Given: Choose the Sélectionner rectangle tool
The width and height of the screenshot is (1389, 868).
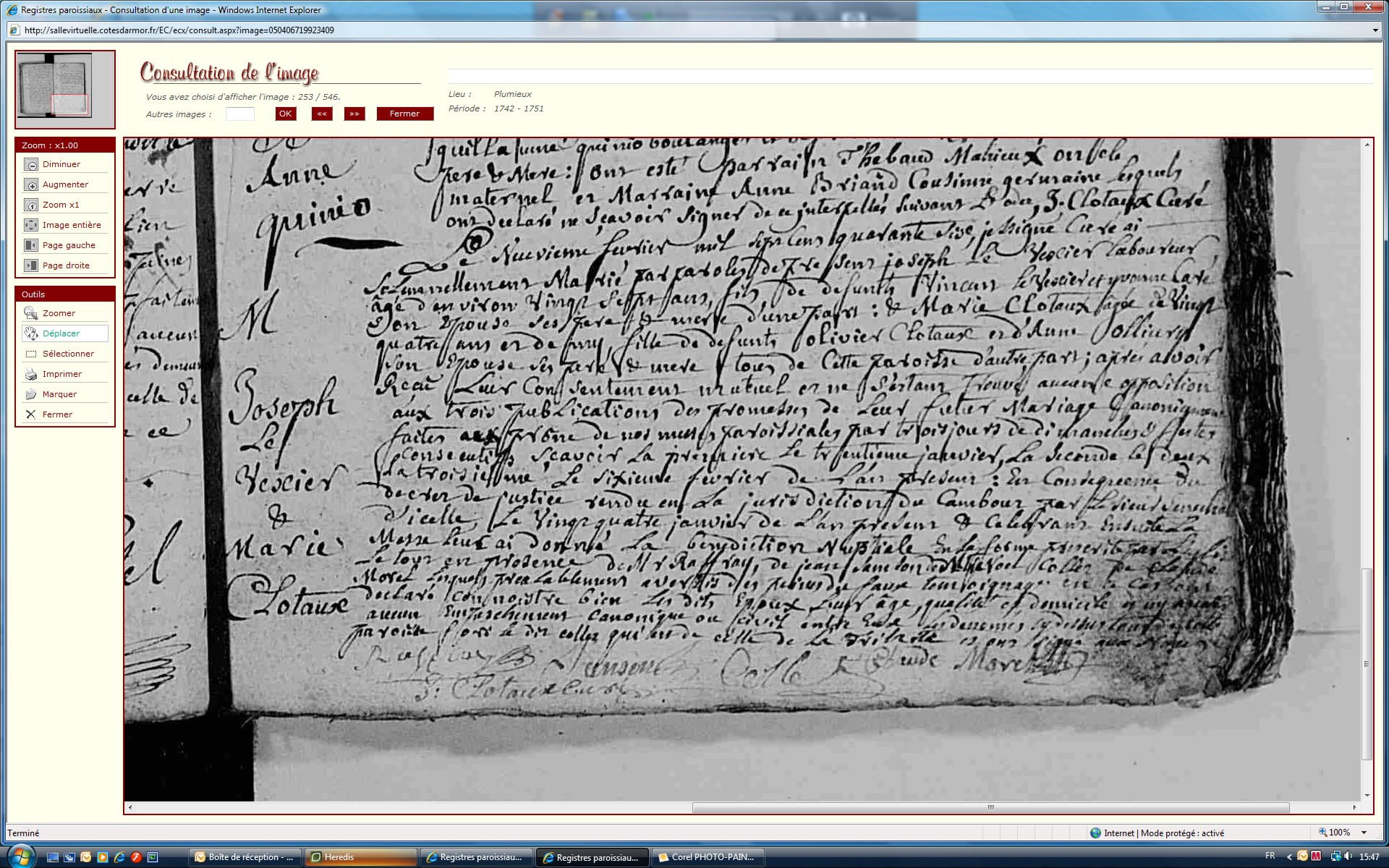Looking at the screenshot, I should (31, 354).
